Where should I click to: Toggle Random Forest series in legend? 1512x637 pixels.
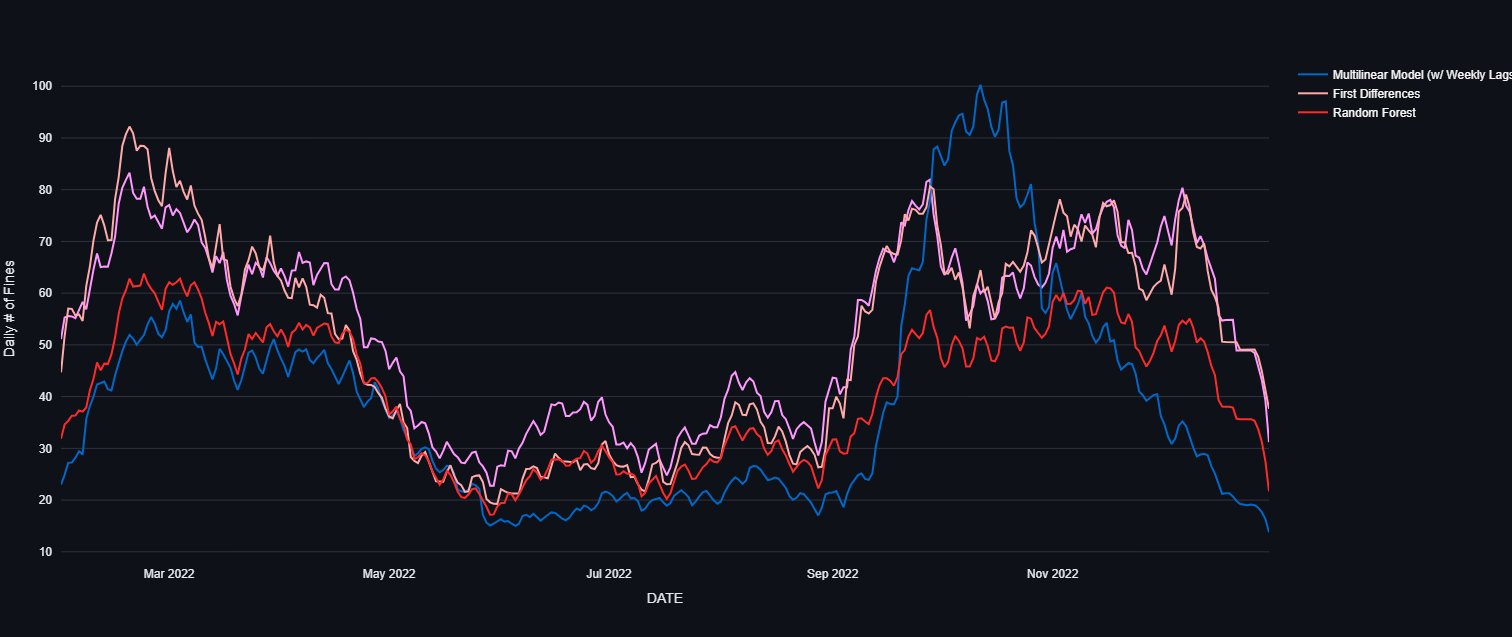click(1356, 113)
